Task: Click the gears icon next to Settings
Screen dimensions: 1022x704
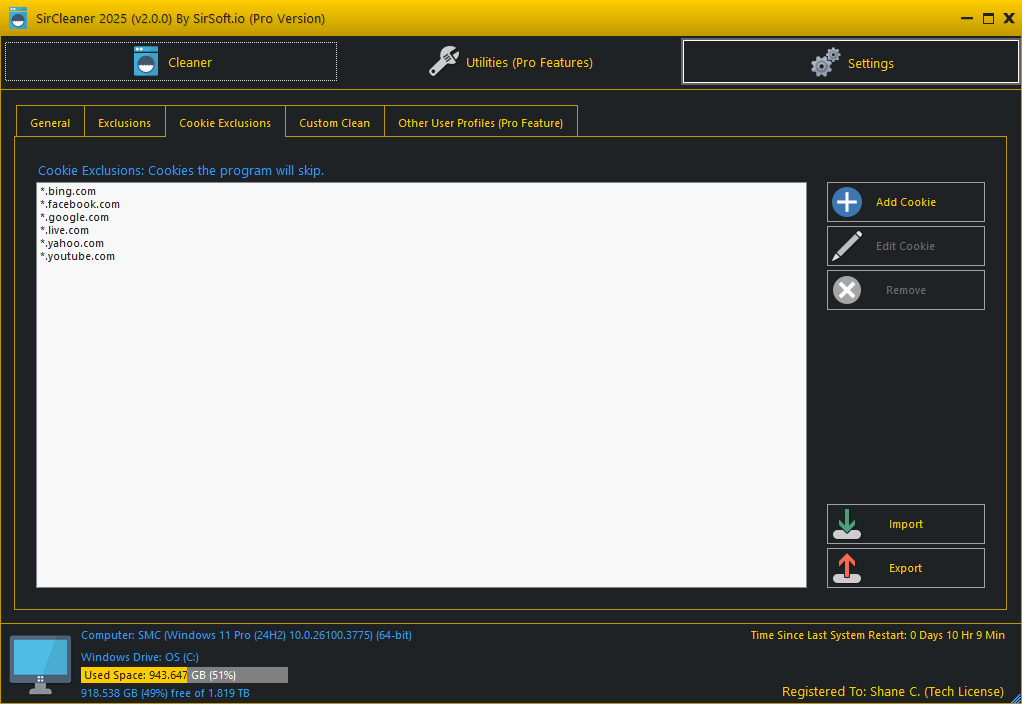Action: point(825,62)
